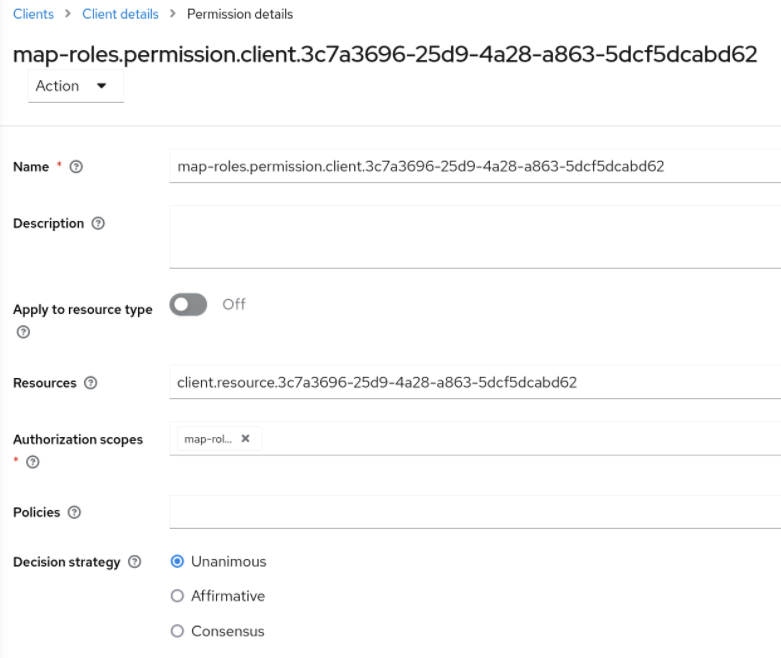Go to Clients breadcrumb link
The width and height of the screenshot is (781, 658).
tap(33, 13)
